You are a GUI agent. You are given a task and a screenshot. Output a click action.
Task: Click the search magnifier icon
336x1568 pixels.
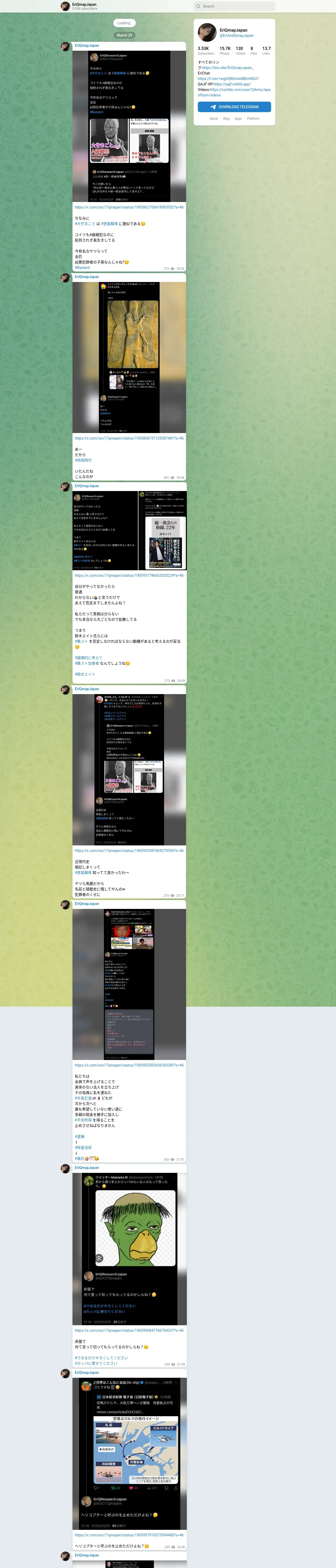click(x=198, y=6)
